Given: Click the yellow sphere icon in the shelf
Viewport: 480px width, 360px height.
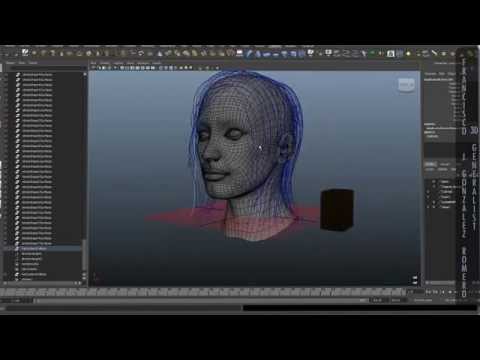Looking at the screenshot, I should click(409, 53).
